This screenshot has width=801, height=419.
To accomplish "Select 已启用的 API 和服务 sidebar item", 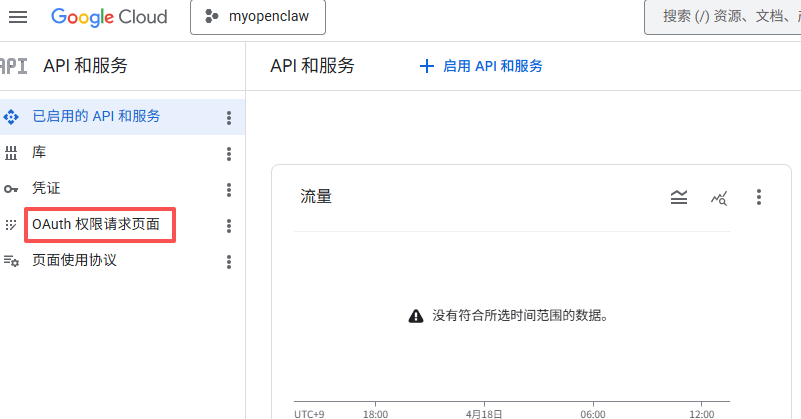I will tap(123, 117).
